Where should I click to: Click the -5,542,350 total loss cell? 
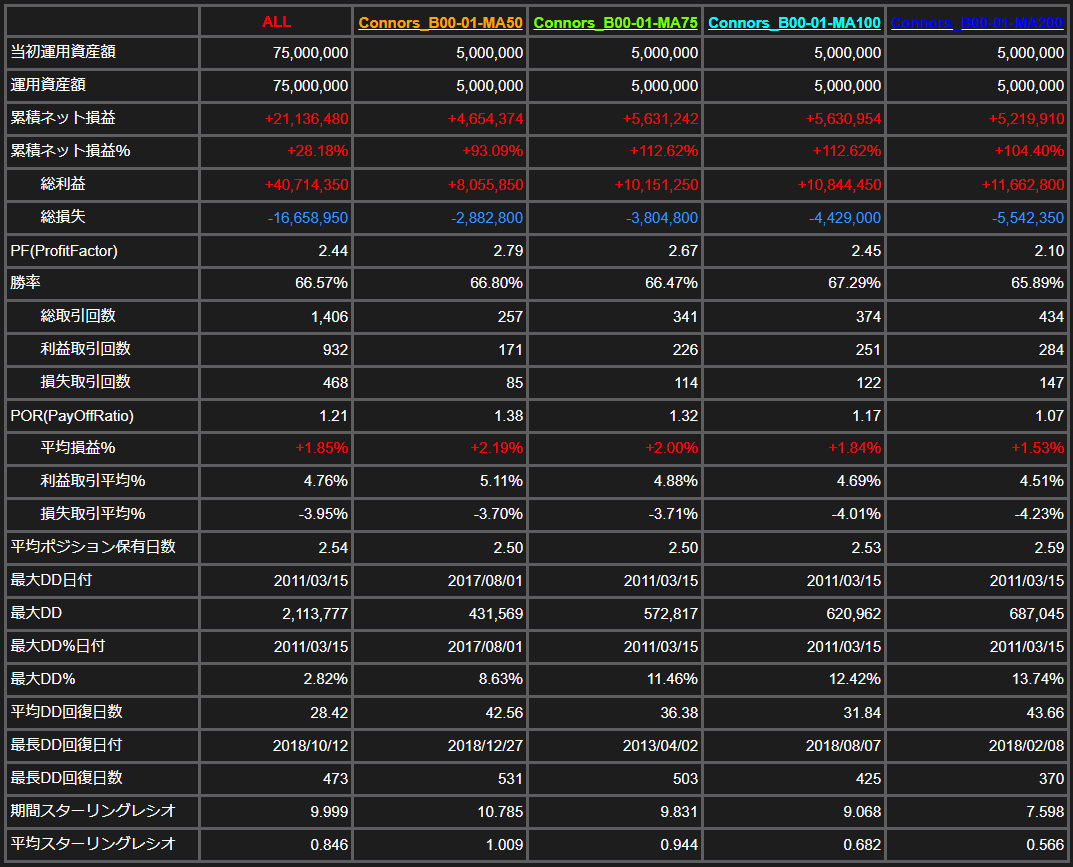click(x=1028, y=218)
